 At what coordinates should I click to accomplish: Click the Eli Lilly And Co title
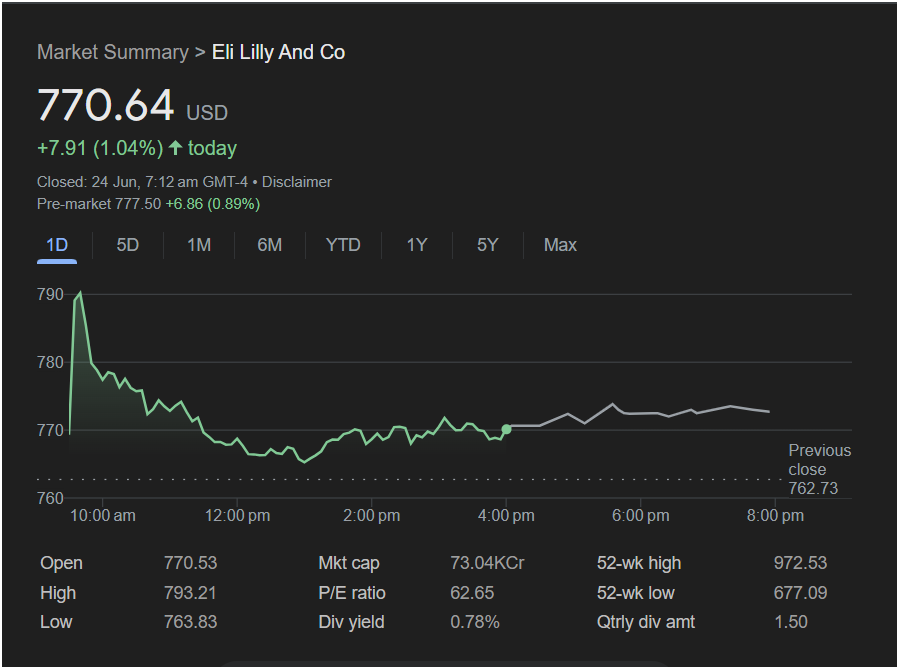tap(279, 52)
